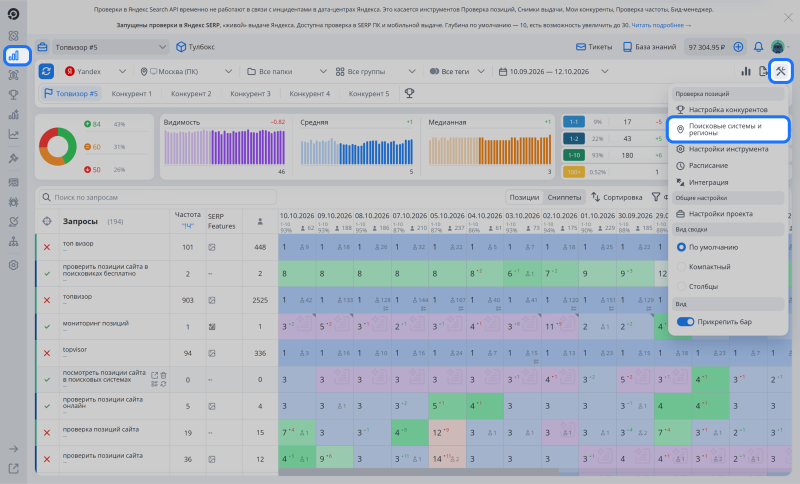
Task: Click the blue refresh positions button
Action: [46, 71]
